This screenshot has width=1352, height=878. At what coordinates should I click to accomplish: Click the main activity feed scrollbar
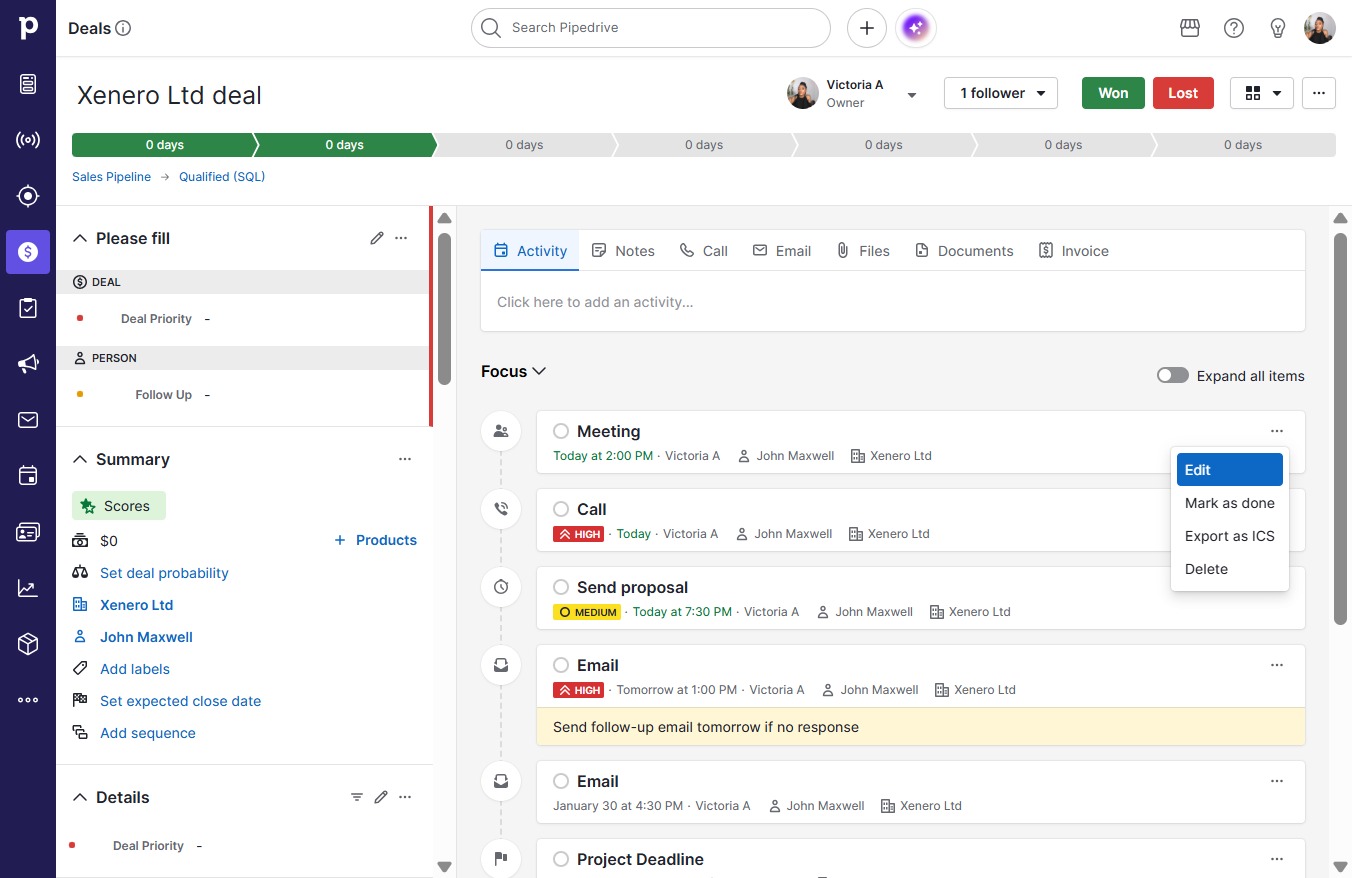(x=1341, y=430)
